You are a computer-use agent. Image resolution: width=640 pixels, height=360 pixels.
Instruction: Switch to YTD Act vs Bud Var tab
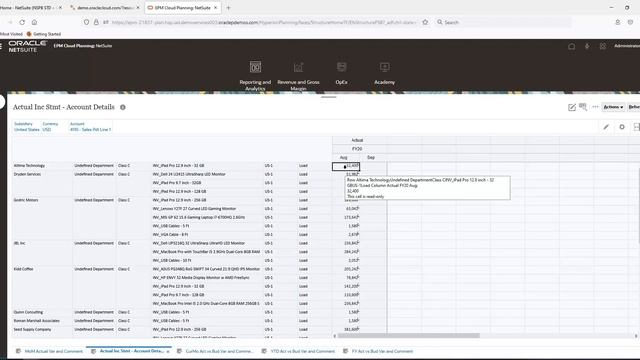[302, 351]
